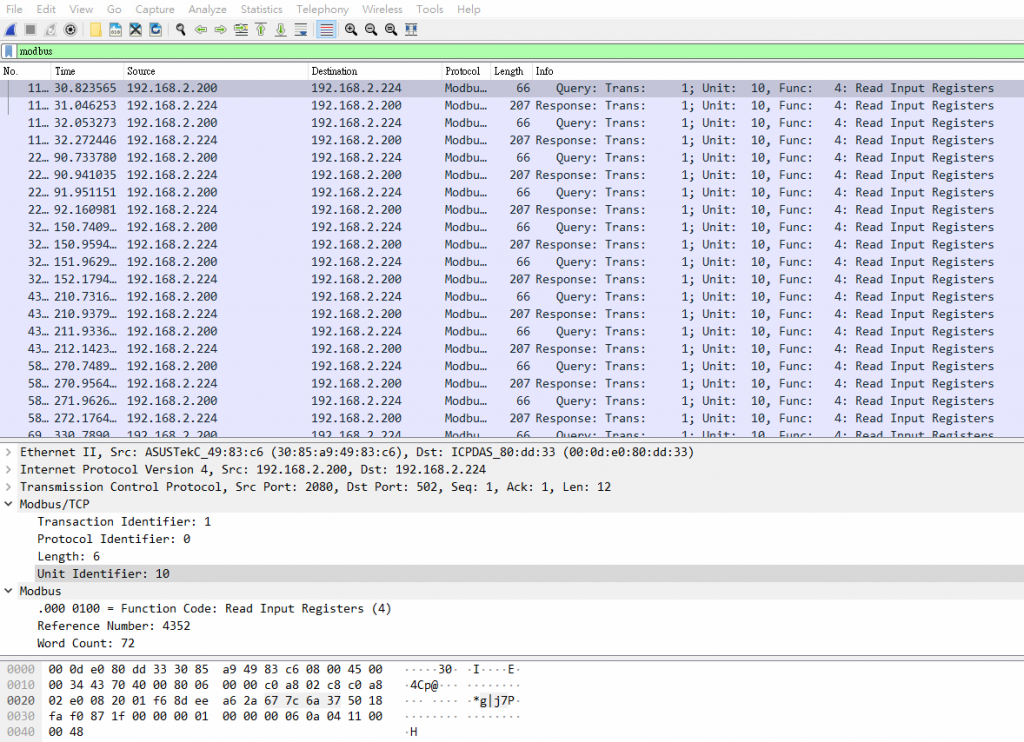Expand the Ethernet II details row
Screen dimensions: 1024x742
coord(9,452)
